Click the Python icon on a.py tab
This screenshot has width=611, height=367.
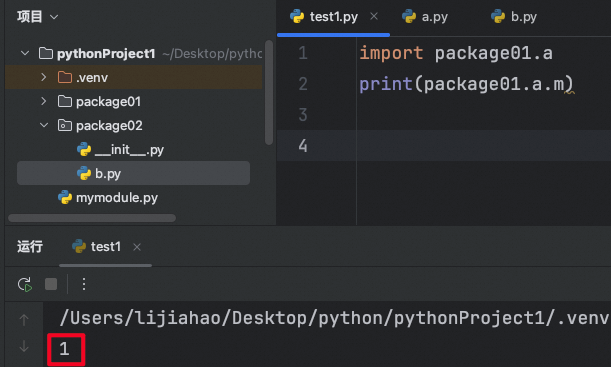[x=409, y=16]
